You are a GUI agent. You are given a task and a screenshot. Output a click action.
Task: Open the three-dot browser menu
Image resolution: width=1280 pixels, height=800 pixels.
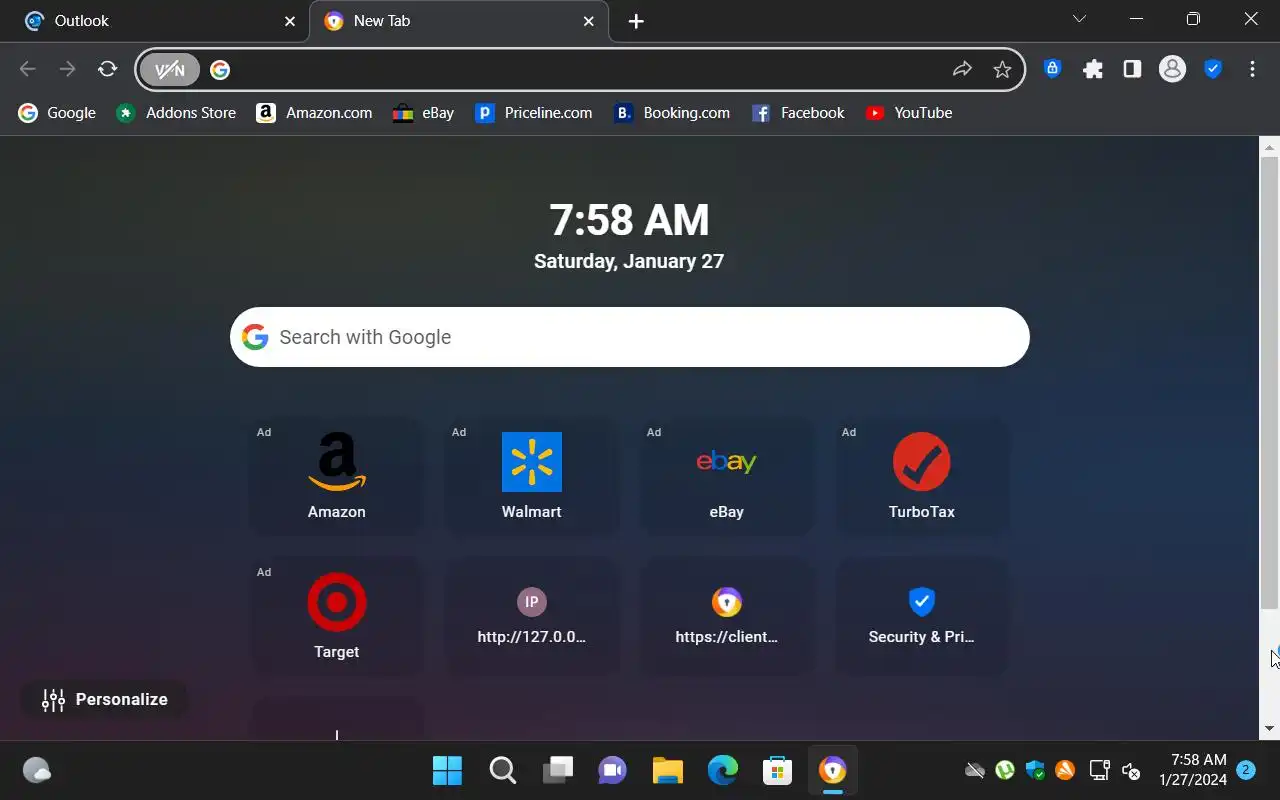click(1252, 69)
